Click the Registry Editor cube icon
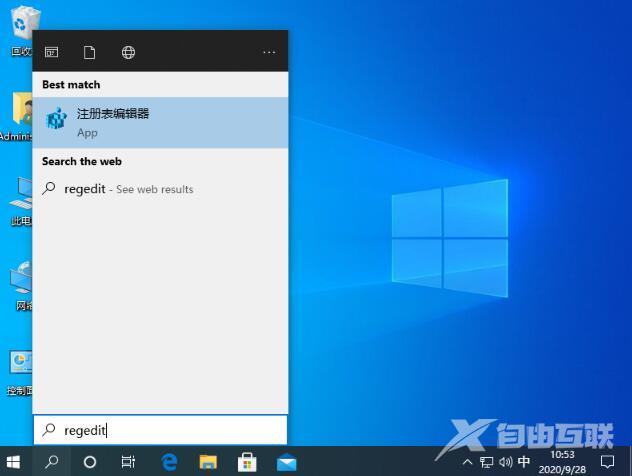The height and width of the screenshot is (476, 632). (x=56, y=122)
